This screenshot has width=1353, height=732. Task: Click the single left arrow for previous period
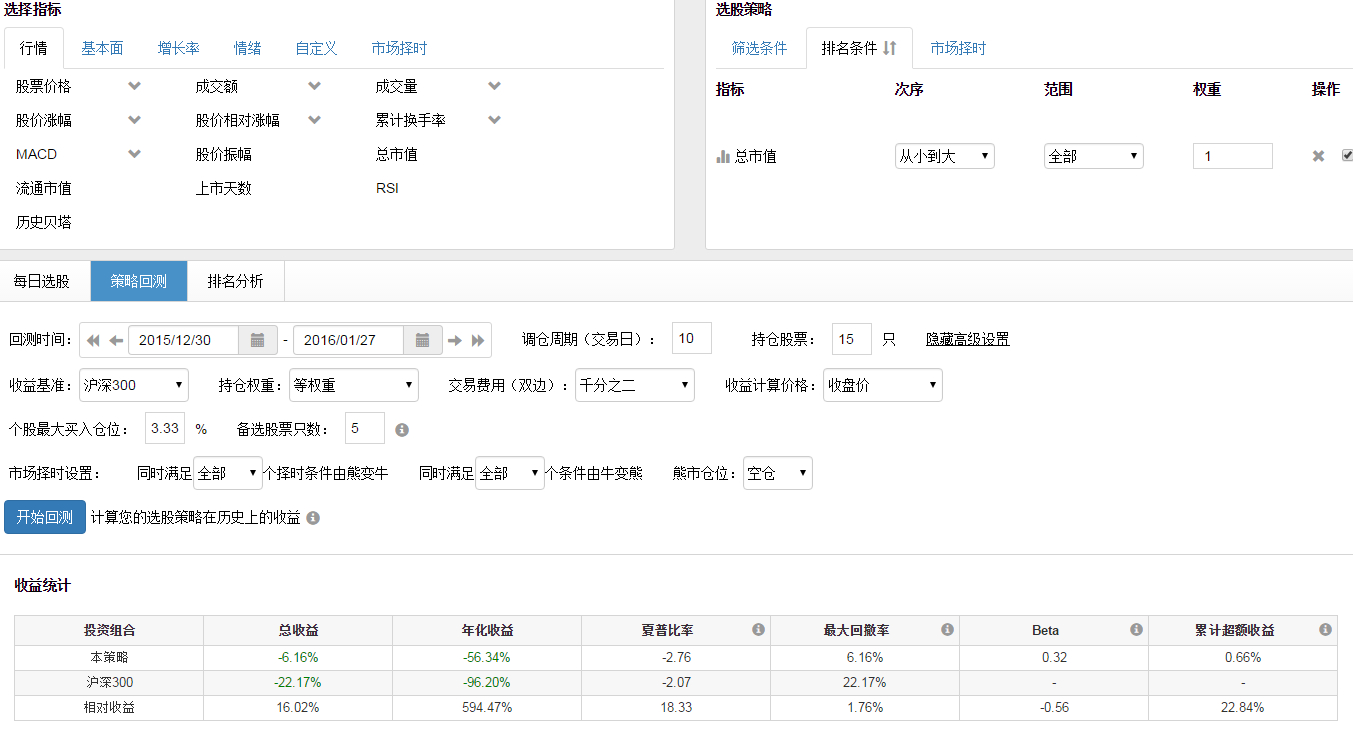[116, 340]
